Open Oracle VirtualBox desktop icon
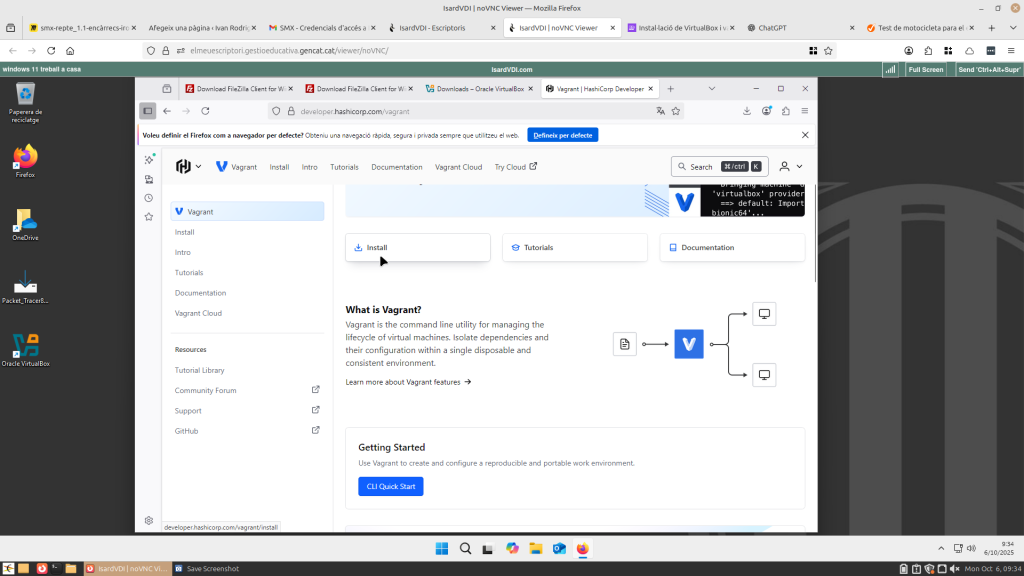 (x=25, y=348)
